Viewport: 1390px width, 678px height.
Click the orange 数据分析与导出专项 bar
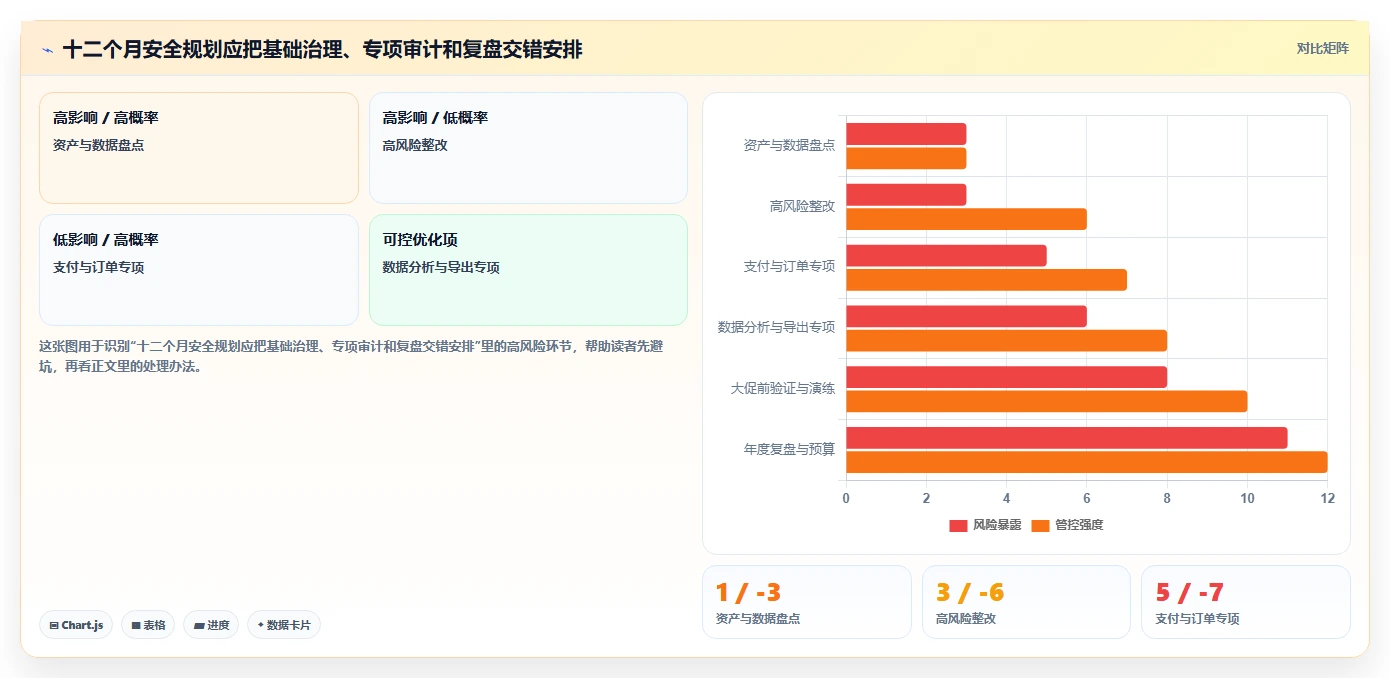coord(1006,340)
